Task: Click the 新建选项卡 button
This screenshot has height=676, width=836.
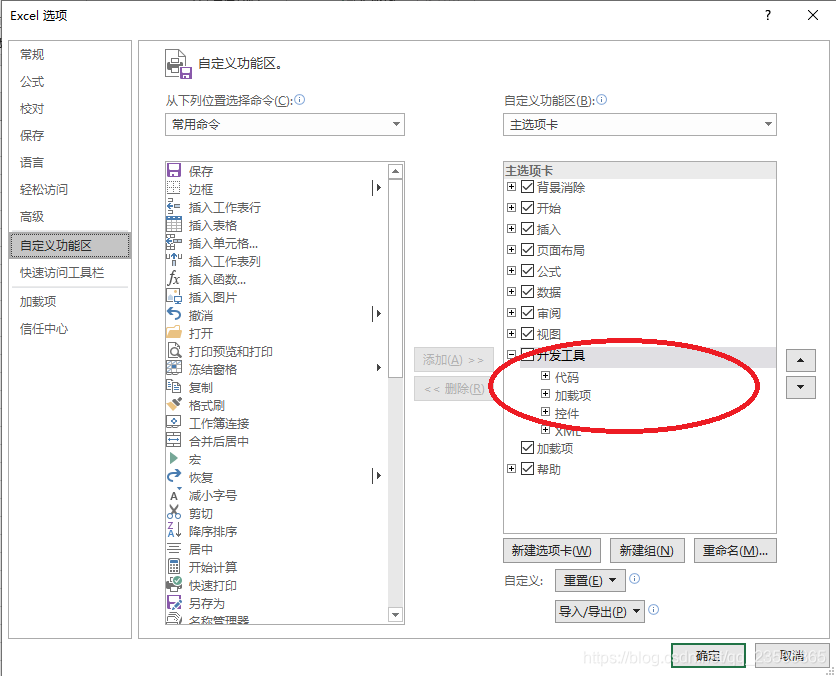Action: point(552,551)
